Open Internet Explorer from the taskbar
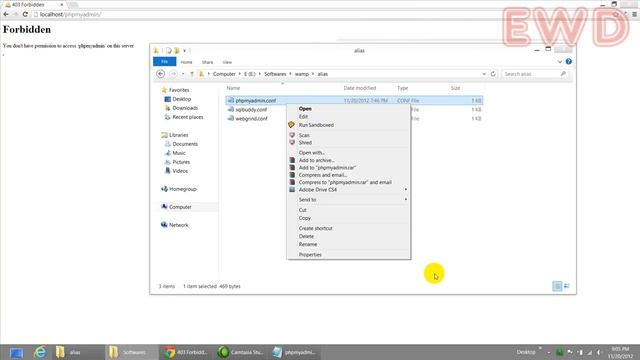Image resolution: width=640 pixels, height=360 pixels. point(40,352)
